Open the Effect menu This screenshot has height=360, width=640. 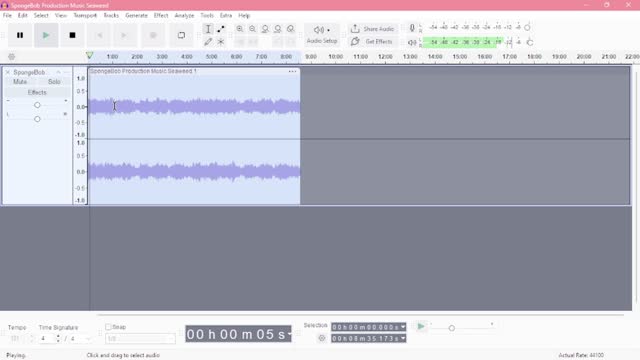coord(161,16)
